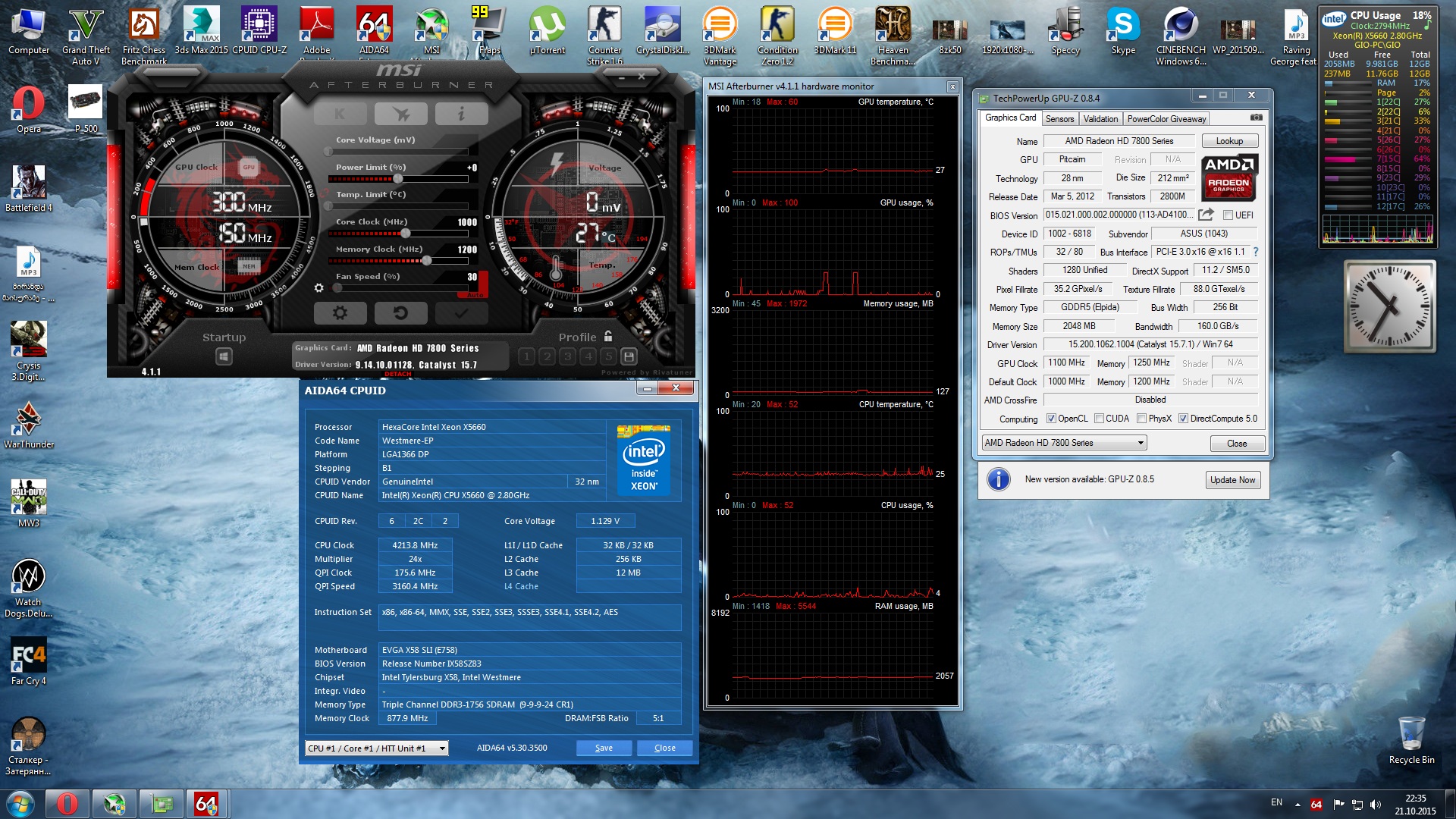1456x819 pixels.
Task: Click the Core Clock slider handle
Action: 405,234
